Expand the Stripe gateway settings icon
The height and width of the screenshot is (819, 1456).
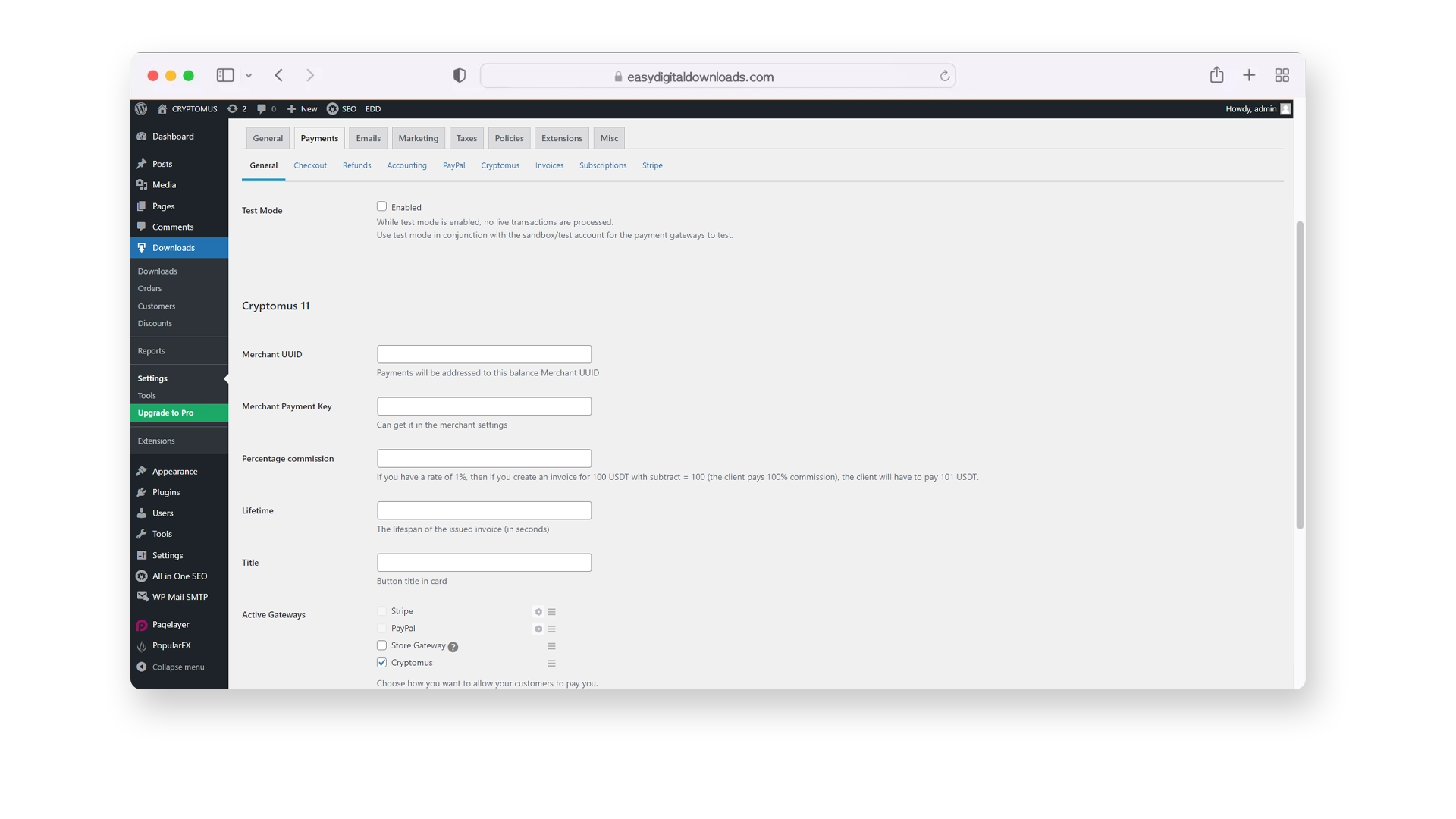click(x=538, y=611)
